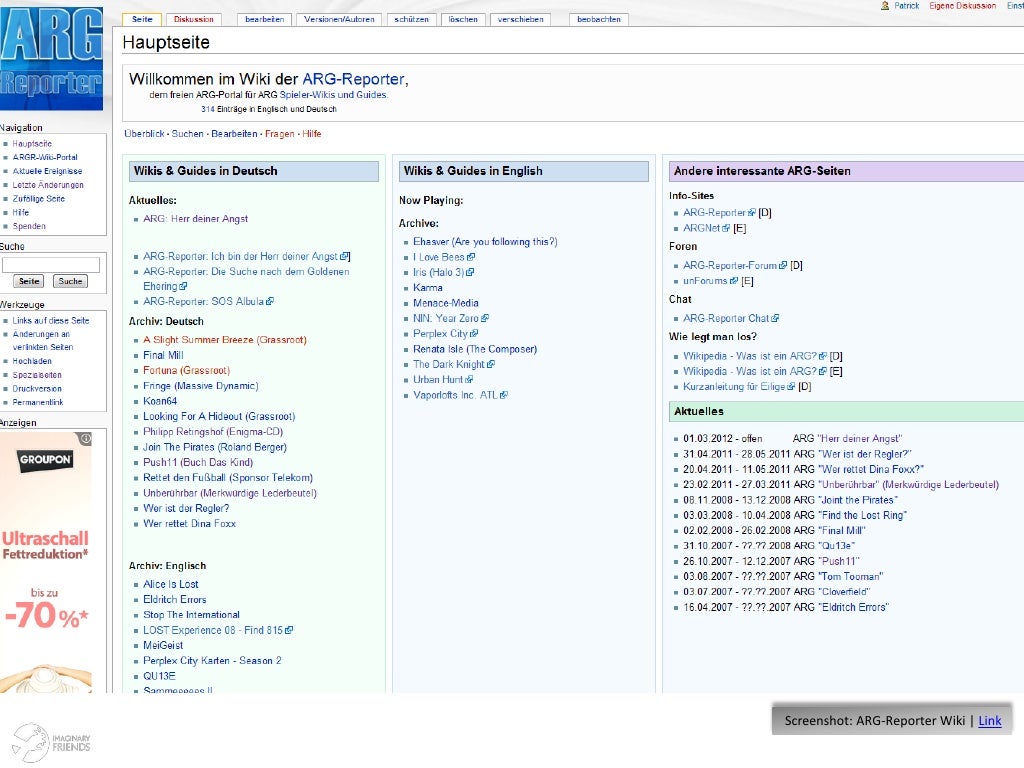Open Vaporlofts Inc. ATL link

pyautogui.click(x=460, y=395)
